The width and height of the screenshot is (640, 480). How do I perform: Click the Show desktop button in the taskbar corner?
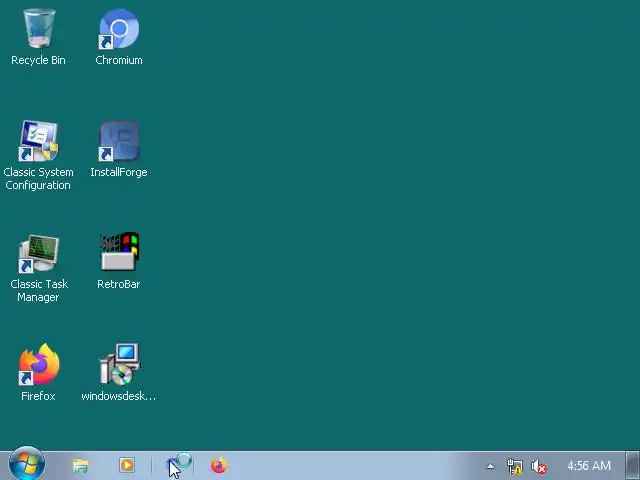pyautogui.click(x=633, y=465)
